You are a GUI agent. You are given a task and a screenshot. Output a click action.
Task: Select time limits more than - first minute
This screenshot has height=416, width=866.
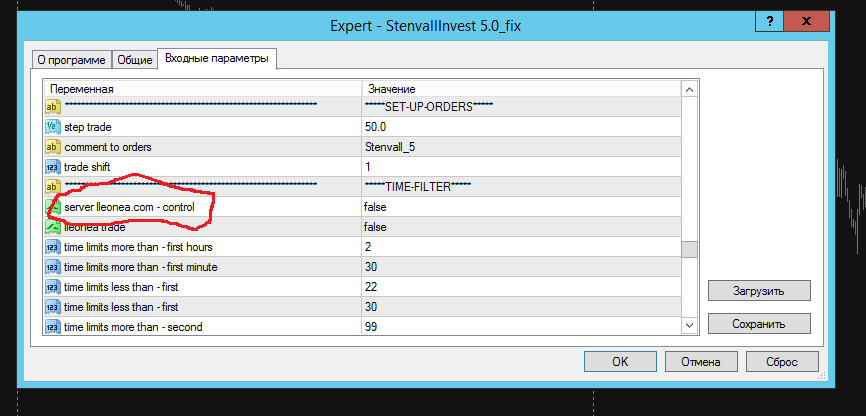[140, 267]
